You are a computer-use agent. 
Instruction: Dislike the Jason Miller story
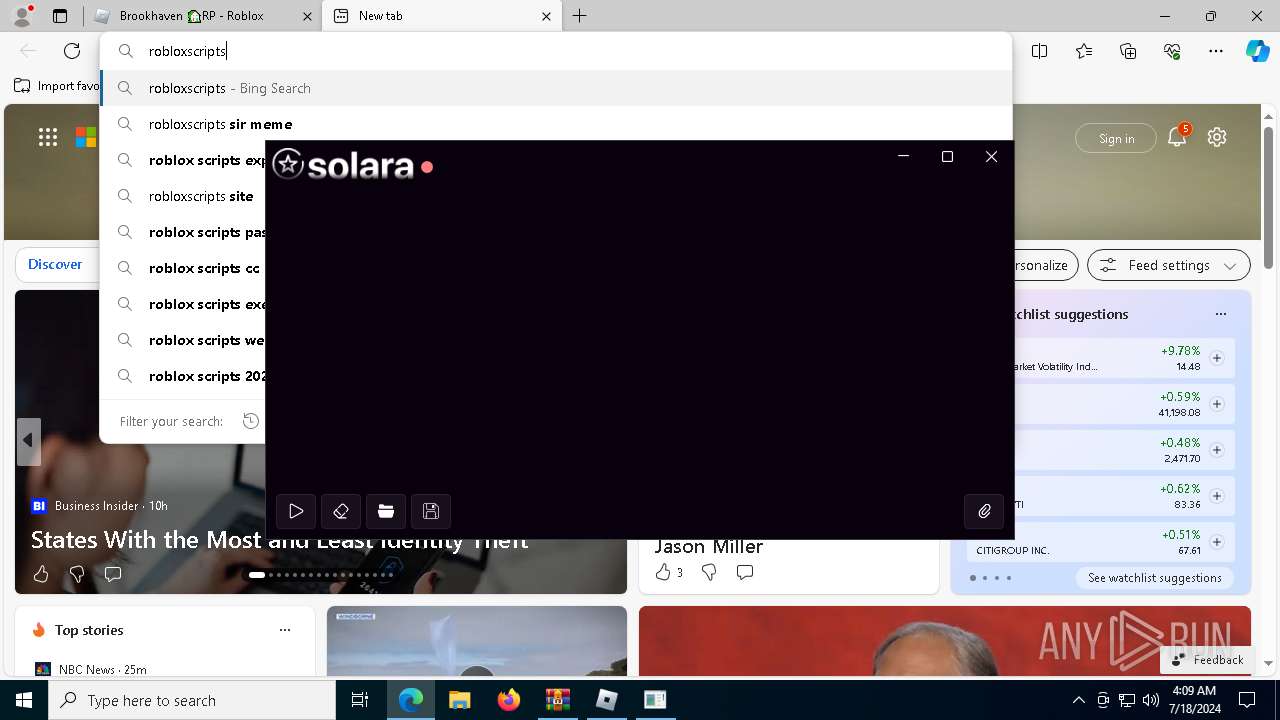(709, 572)
